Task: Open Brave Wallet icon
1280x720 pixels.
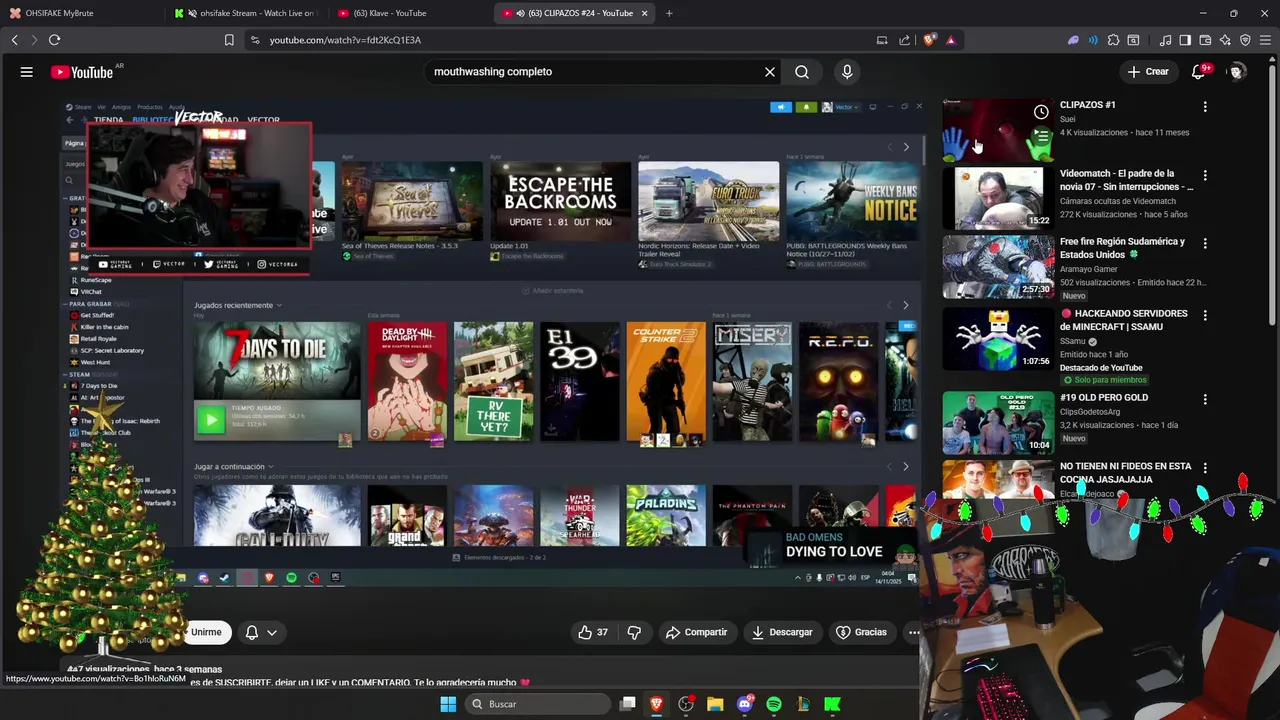Action: [1205, 40]
